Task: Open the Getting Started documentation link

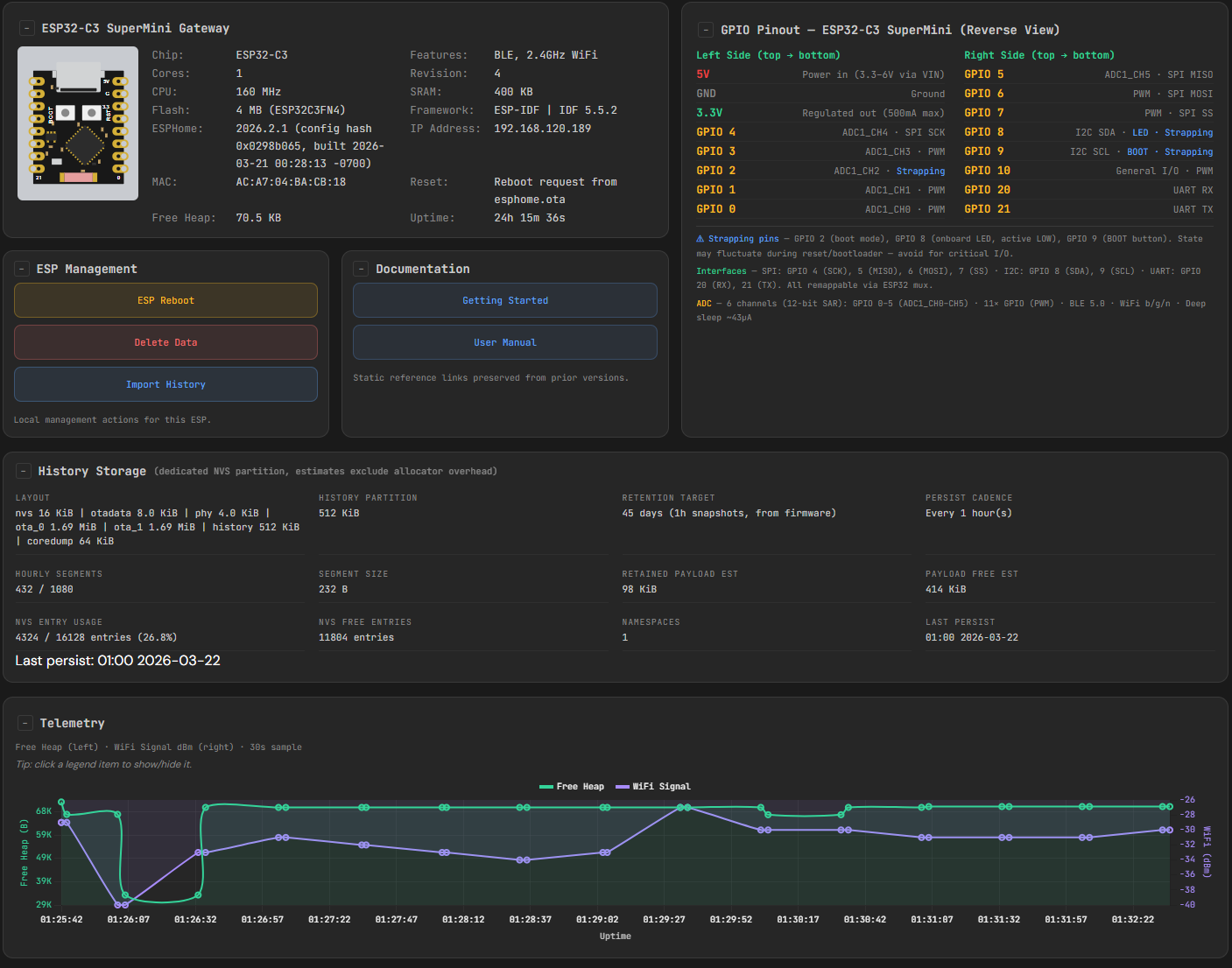Action: tap(505, 301)
